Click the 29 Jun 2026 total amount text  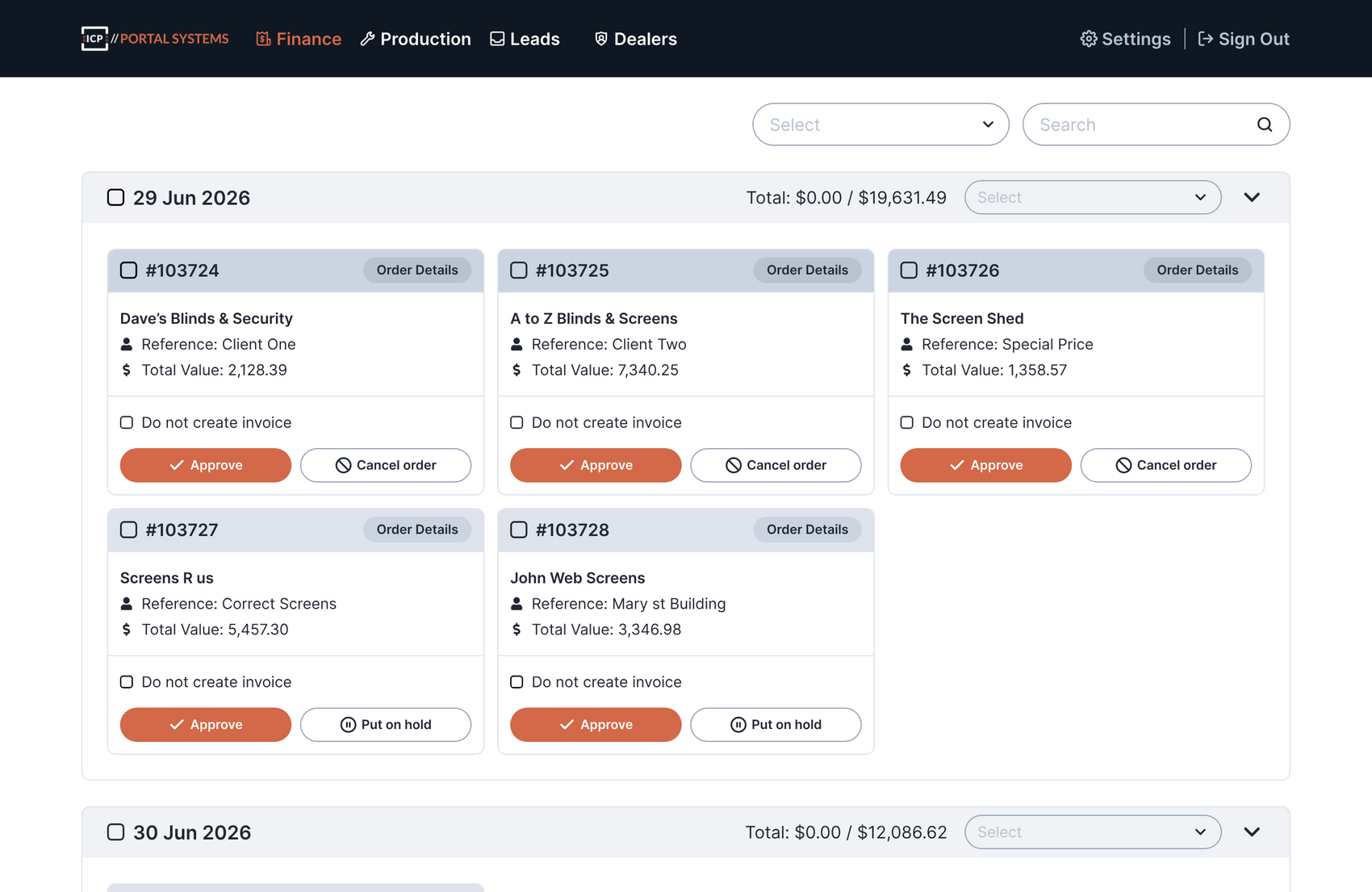tap(846, 198)
